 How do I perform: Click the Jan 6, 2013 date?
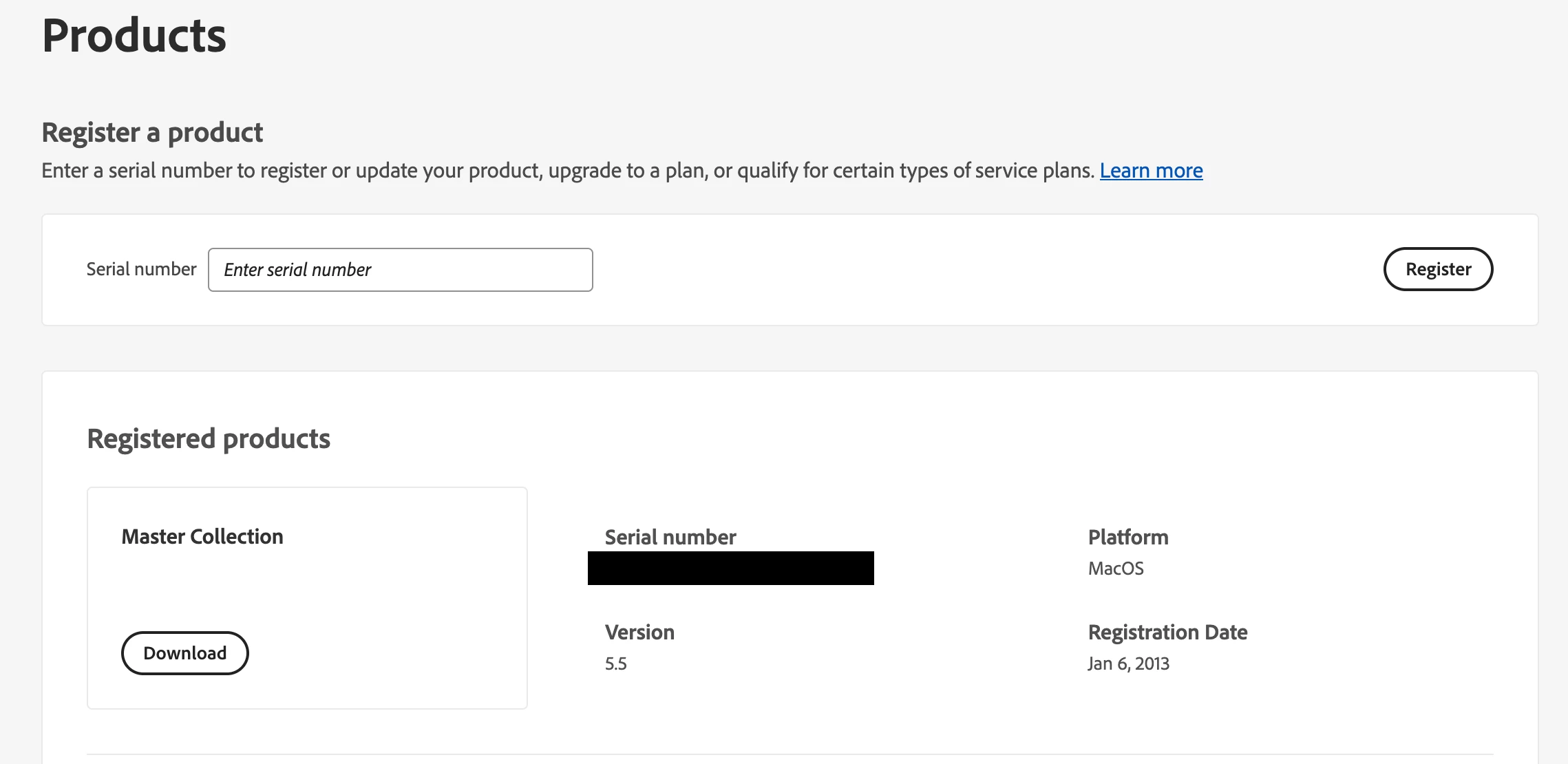pyautogui.click(x=1128, y=664)
